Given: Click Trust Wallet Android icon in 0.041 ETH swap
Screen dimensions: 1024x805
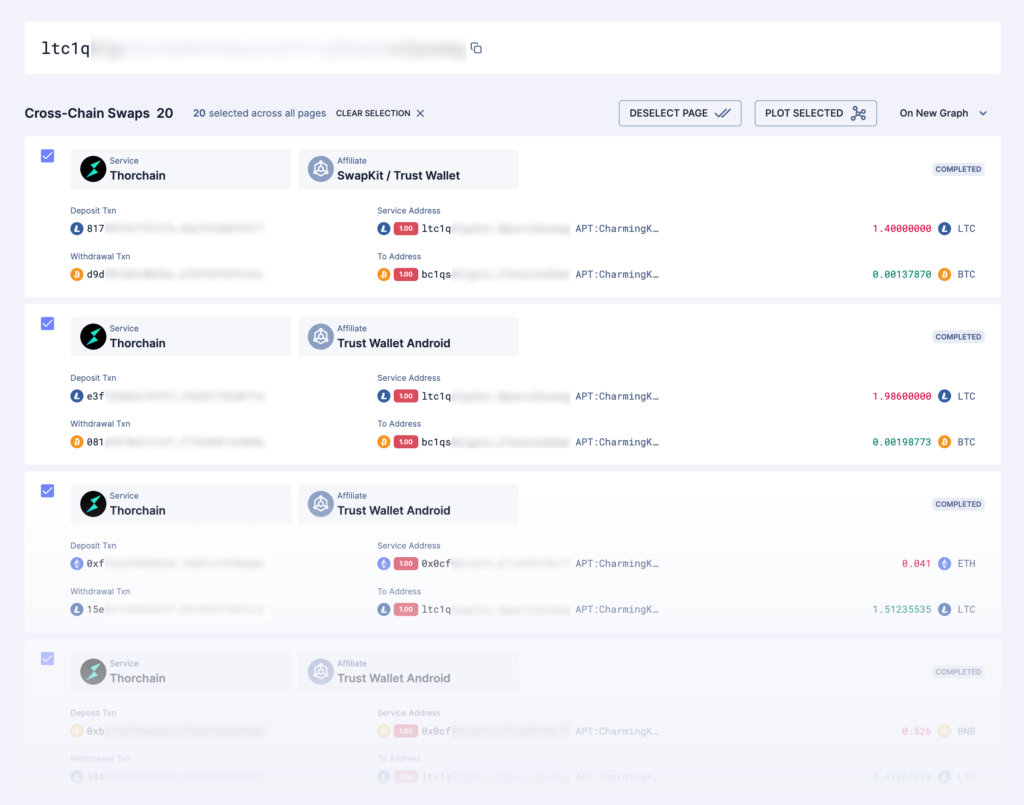Looking at the screenshot, I should click(x=321, y=504).
